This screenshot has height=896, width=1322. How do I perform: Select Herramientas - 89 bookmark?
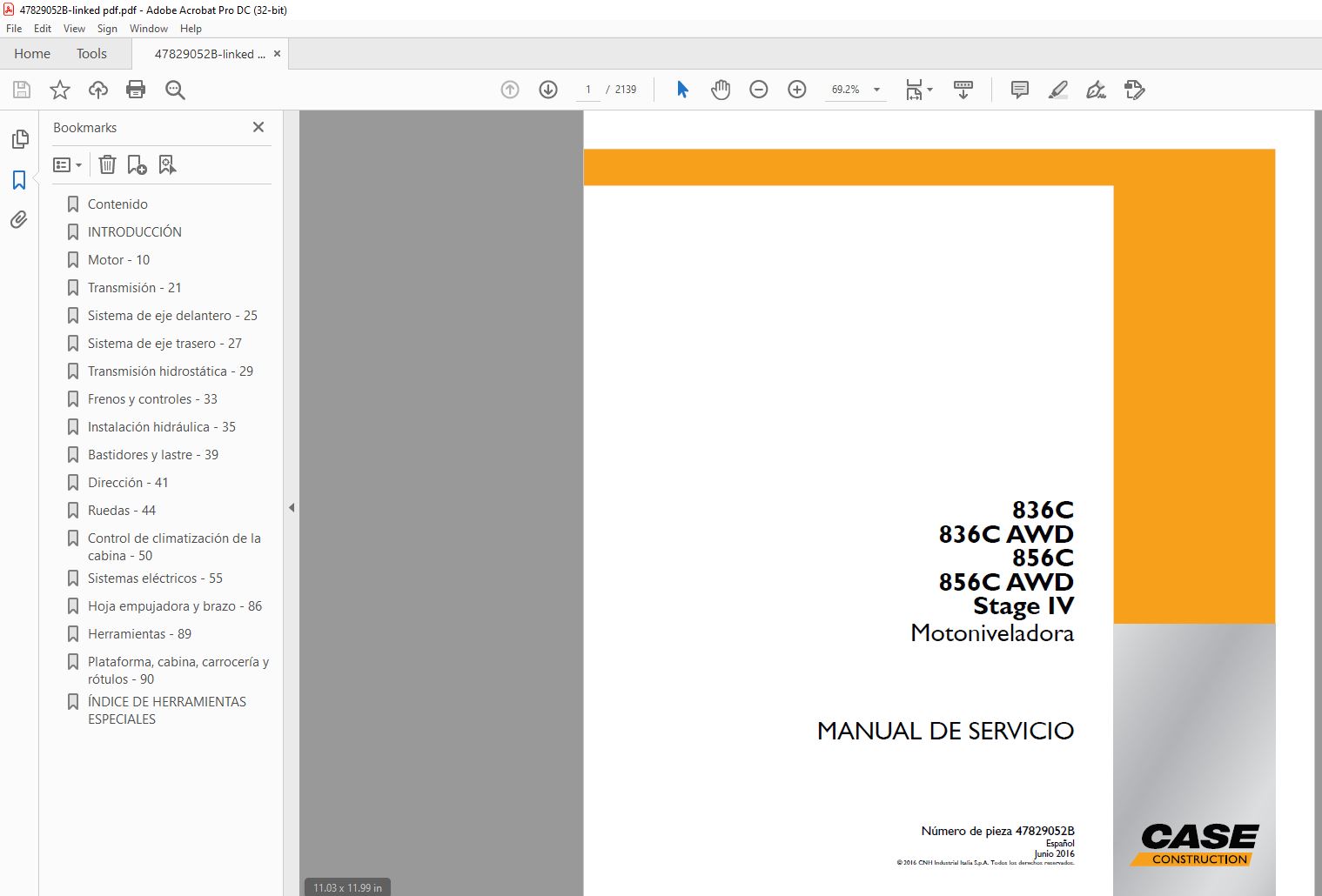click(139, 634)
